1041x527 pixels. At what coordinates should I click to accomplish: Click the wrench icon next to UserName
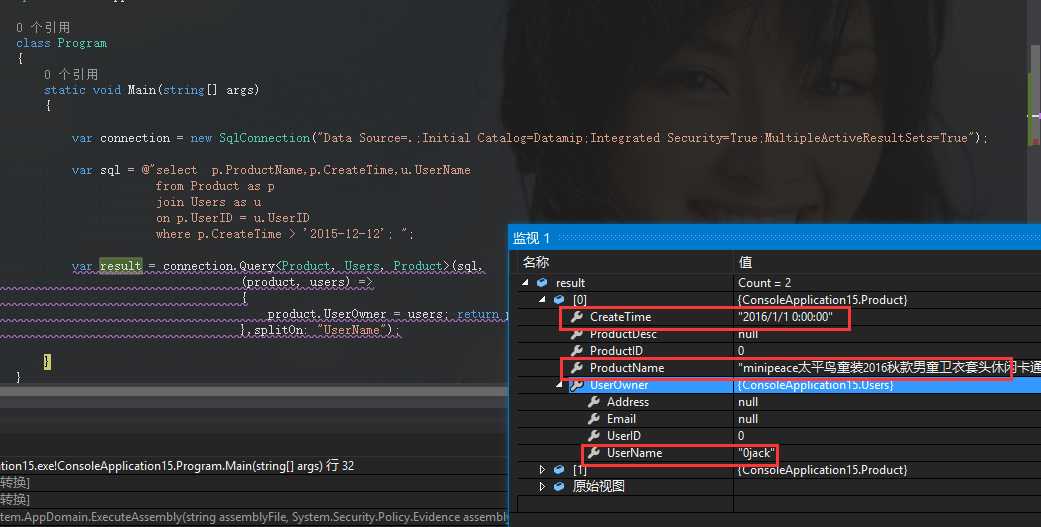pyautogui.click(x=593, y=453)
